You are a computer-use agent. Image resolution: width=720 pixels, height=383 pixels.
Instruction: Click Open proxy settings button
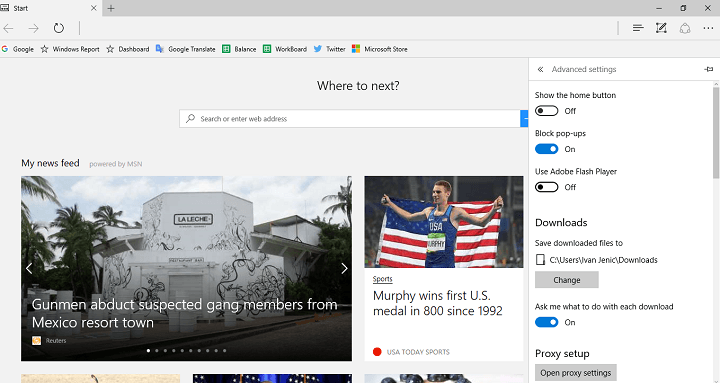(575, 373)
